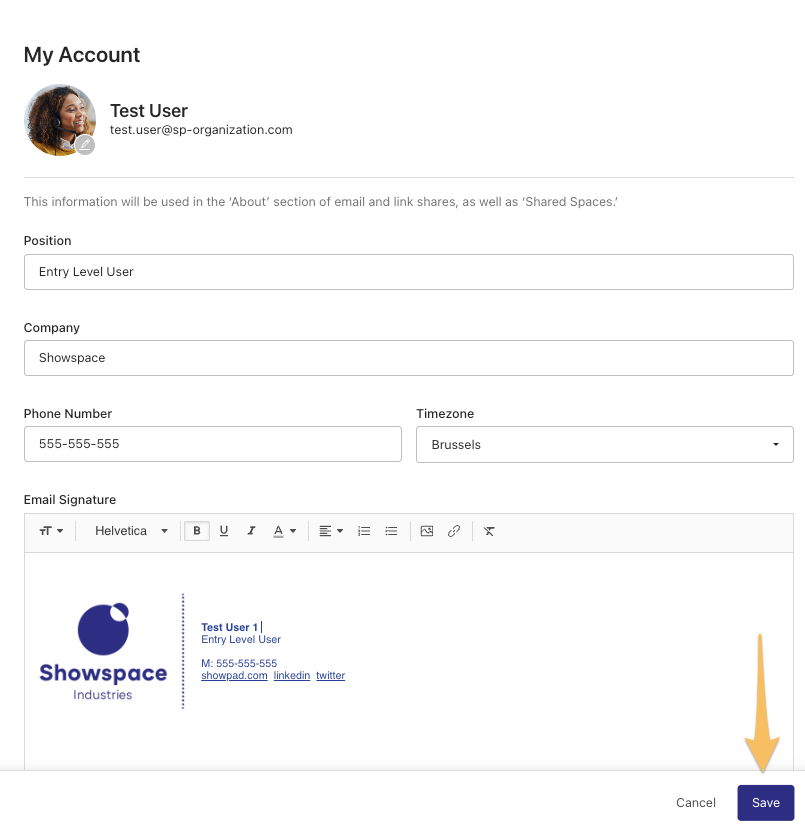
Task: Insert a hyperlink in the signature
Action: click(454, 531)
